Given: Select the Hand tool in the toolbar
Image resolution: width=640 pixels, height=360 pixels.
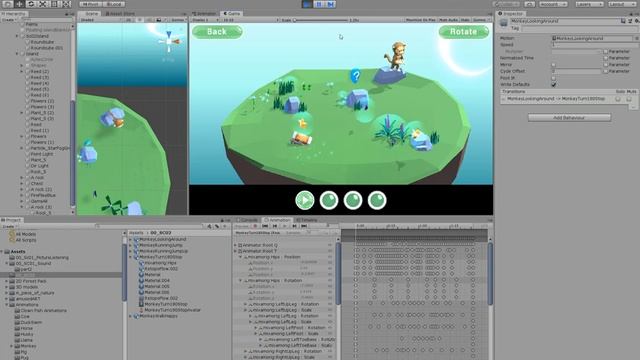Looking at the screenshot, I should 8,4.
